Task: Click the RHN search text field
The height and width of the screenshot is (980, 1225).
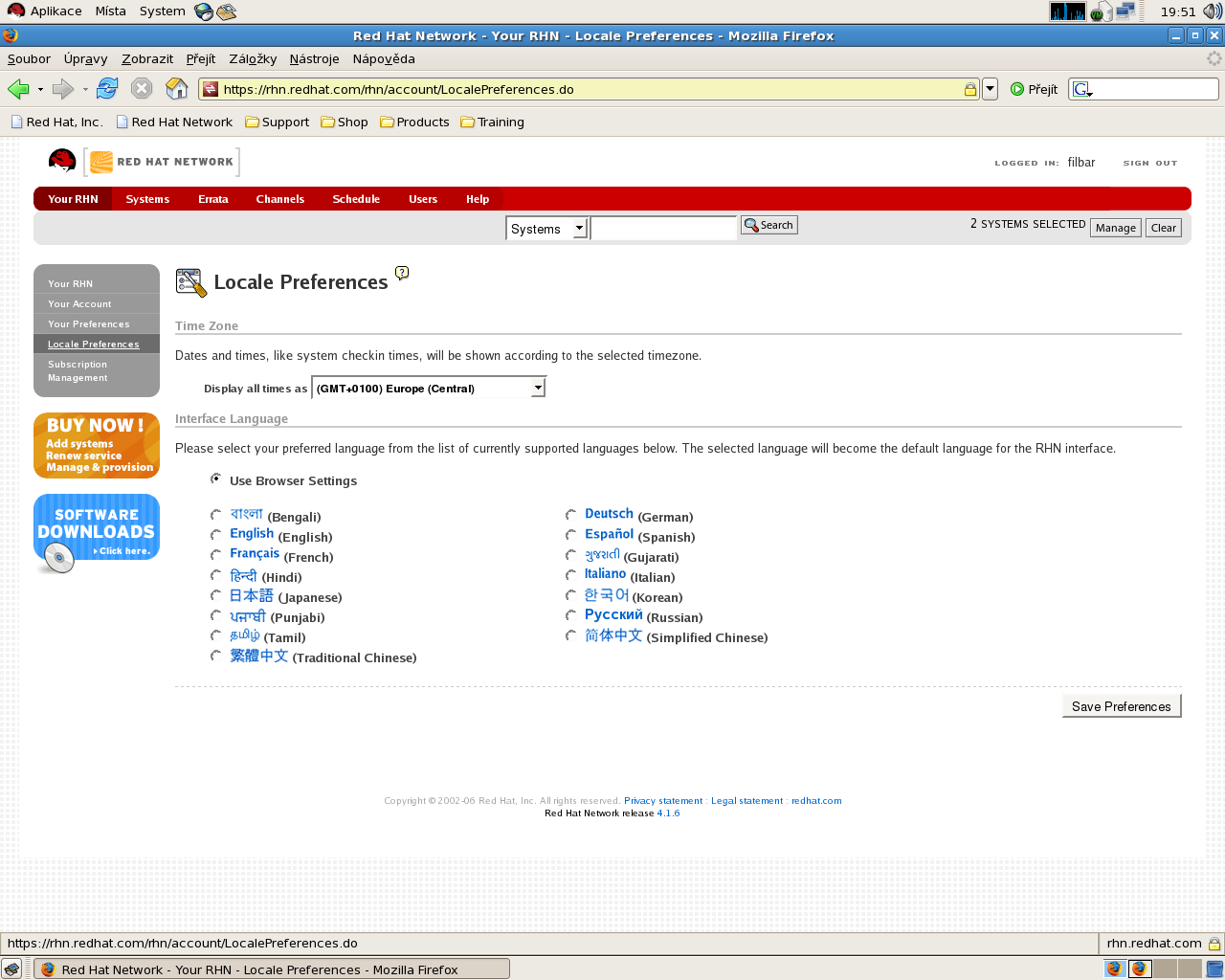Action: click(x=663, y=228)
